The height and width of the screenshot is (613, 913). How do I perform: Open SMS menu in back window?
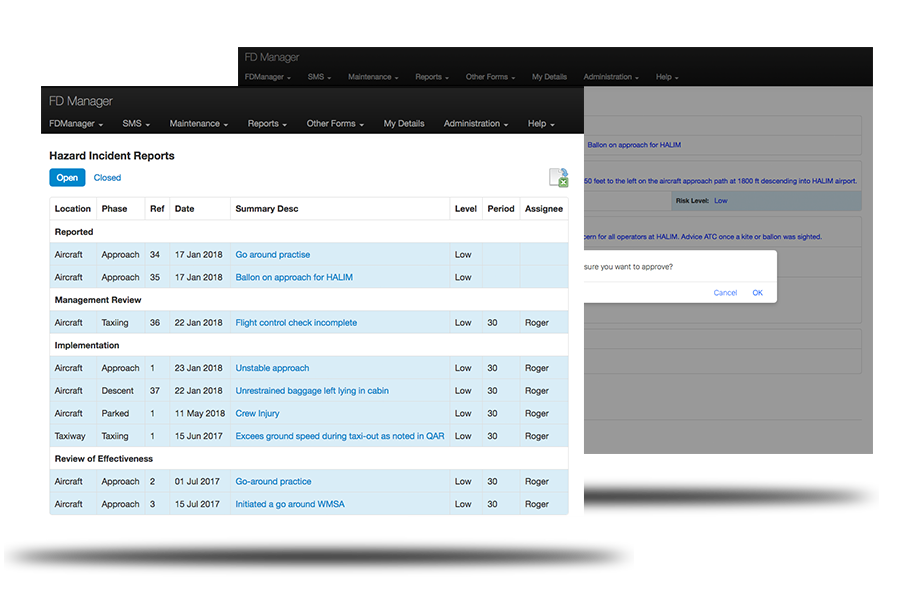coord(319,77)
